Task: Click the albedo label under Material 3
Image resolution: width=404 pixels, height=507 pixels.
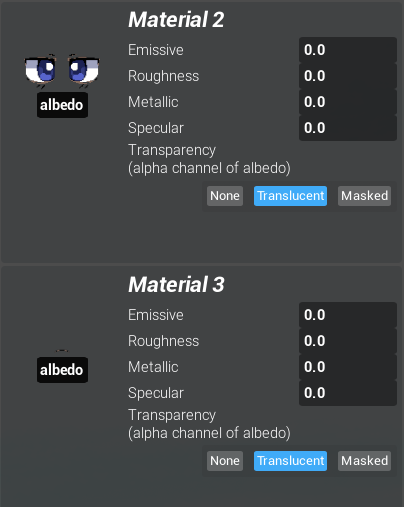Action: click(x=62, y=370)
